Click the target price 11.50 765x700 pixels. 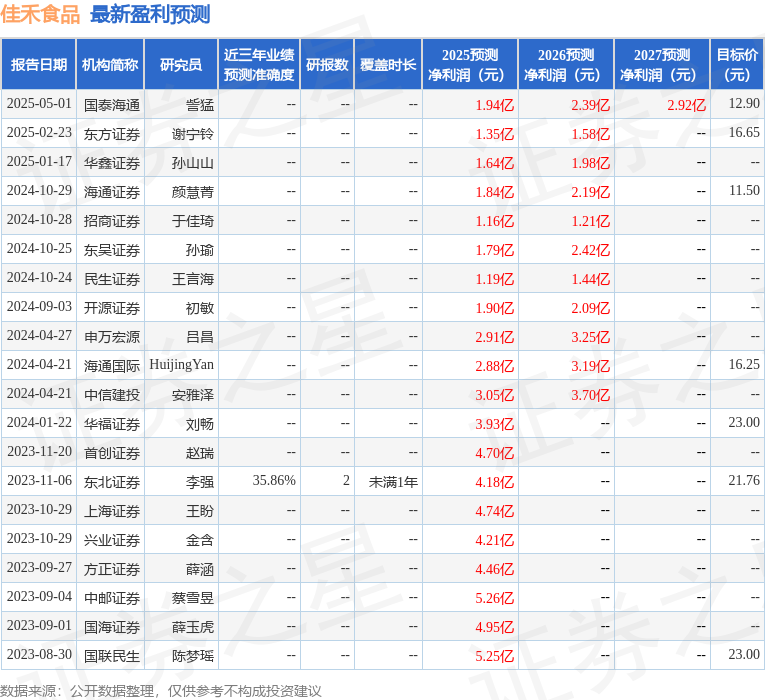(x=744, y=191)
